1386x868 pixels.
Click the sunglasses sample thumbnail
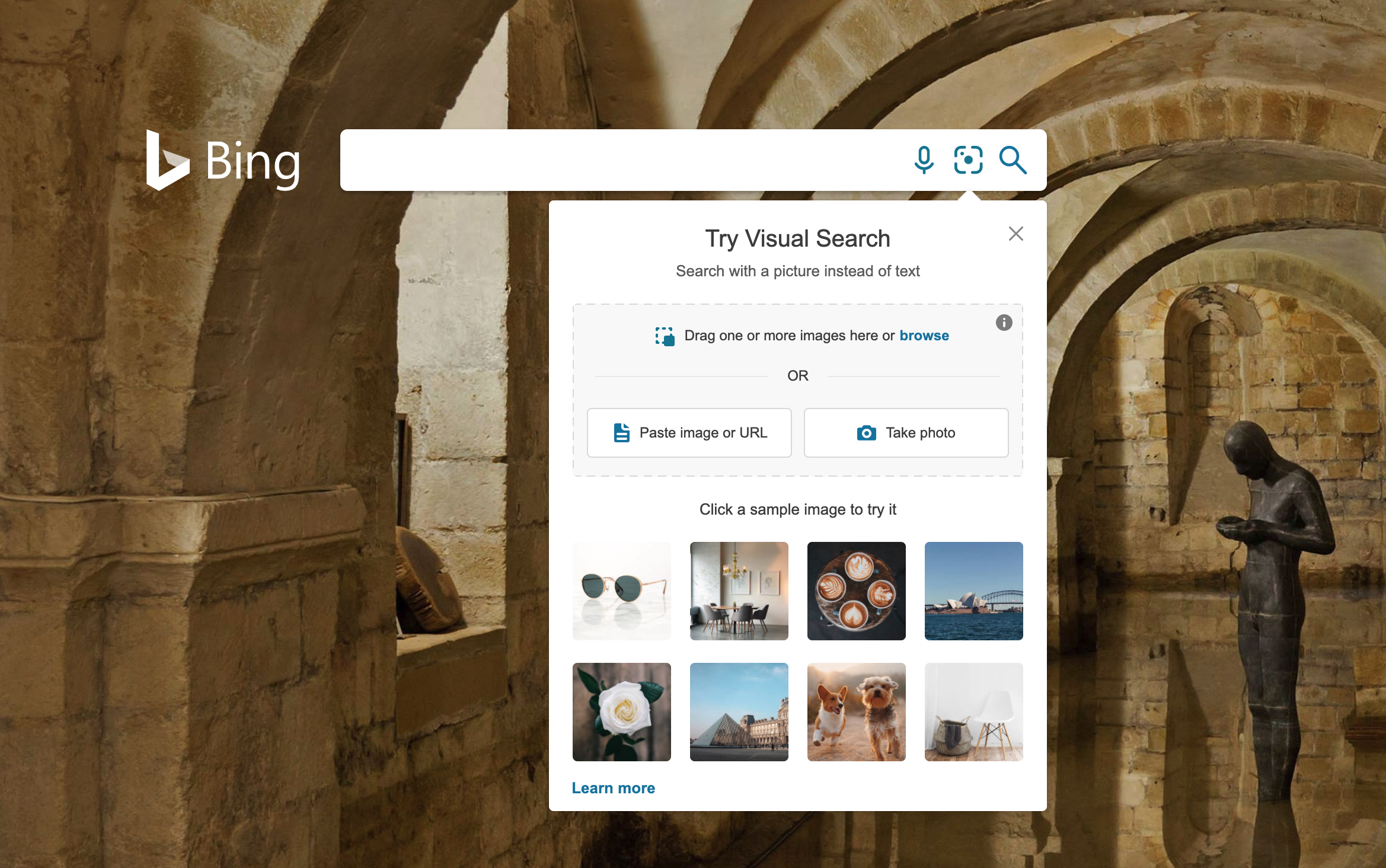click(622, 590)
